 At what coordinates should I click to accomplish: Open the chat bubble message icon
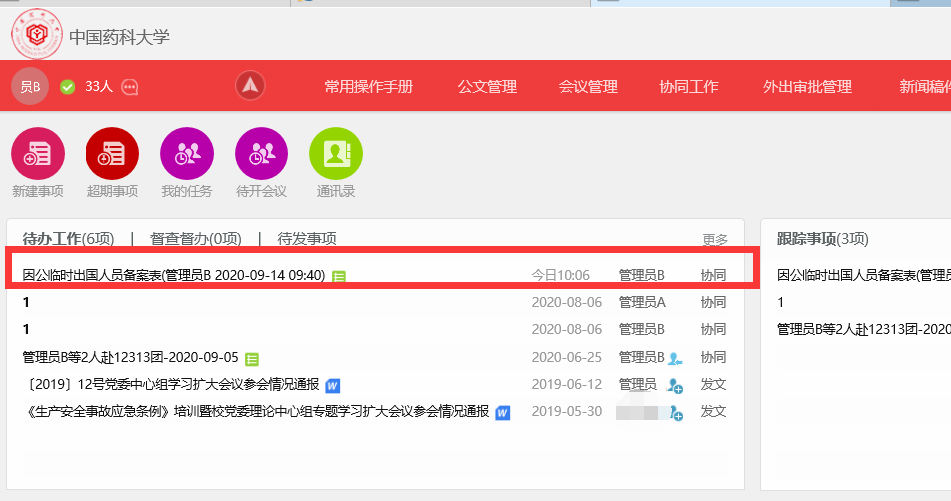coord(130,87)
